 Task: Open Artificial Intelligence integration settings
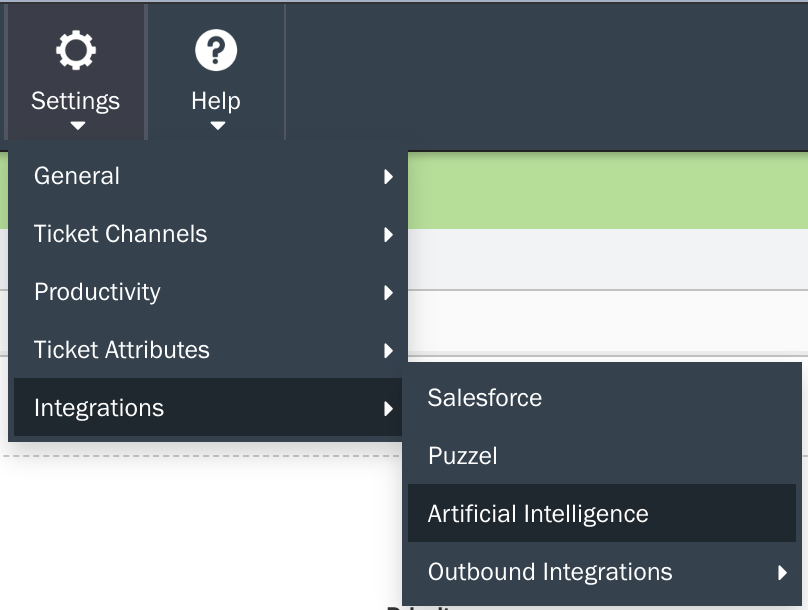pos(538,514)
